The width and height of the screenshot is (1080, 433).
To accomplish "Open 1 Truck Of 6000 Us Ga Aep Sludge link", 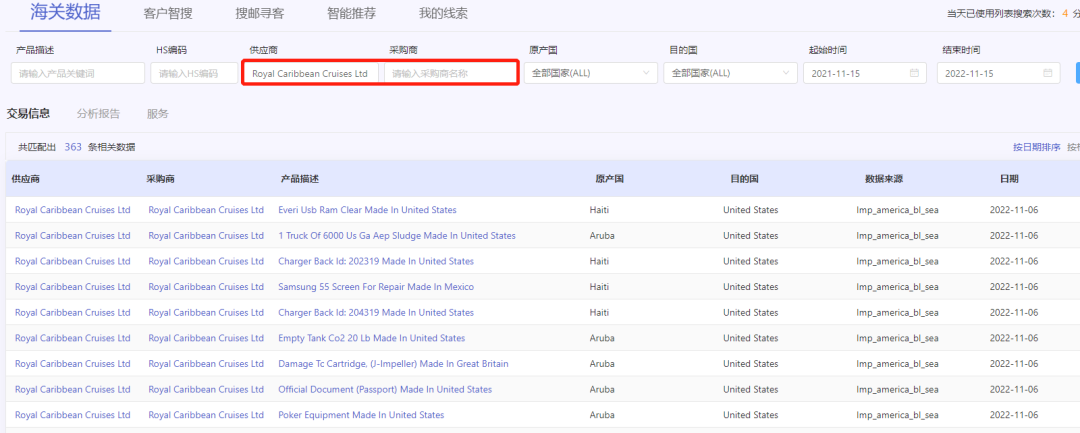I will [x=397, y=235].
